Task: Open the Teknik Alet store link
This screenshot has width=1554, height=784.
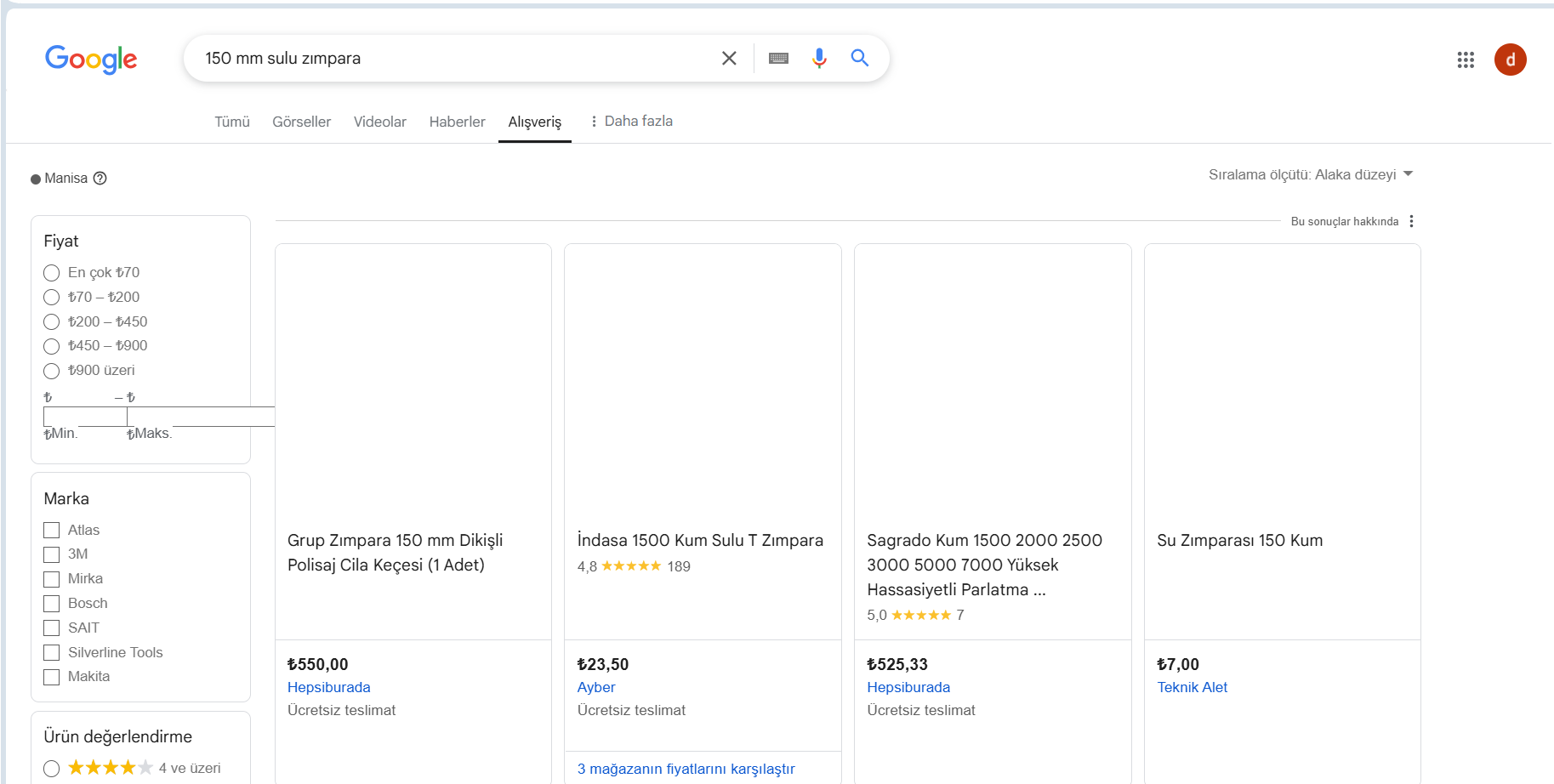Action: (1192, 687)
